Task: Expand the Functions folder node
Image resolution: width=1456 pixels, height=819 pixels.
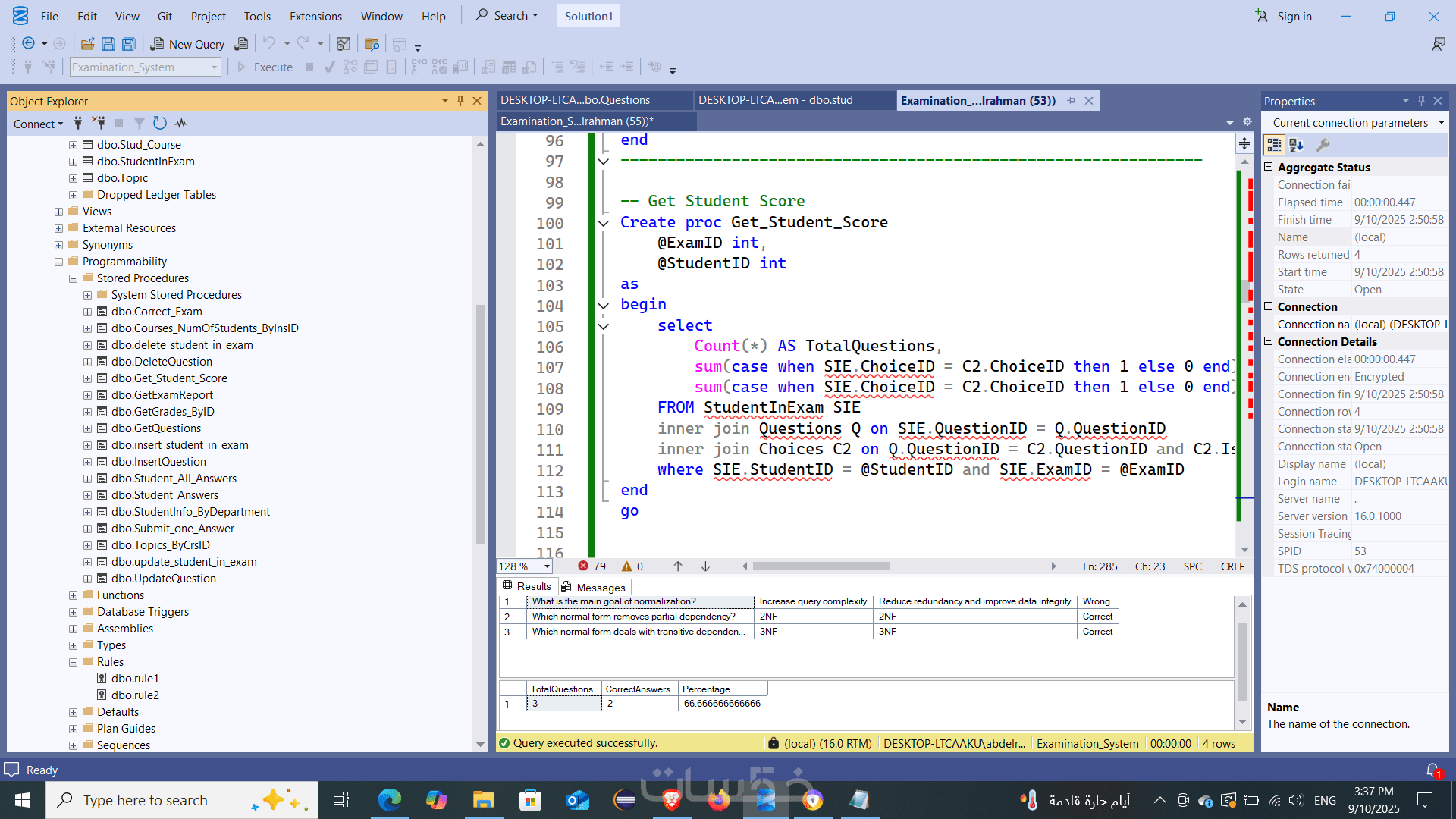Action: [73, 595]
